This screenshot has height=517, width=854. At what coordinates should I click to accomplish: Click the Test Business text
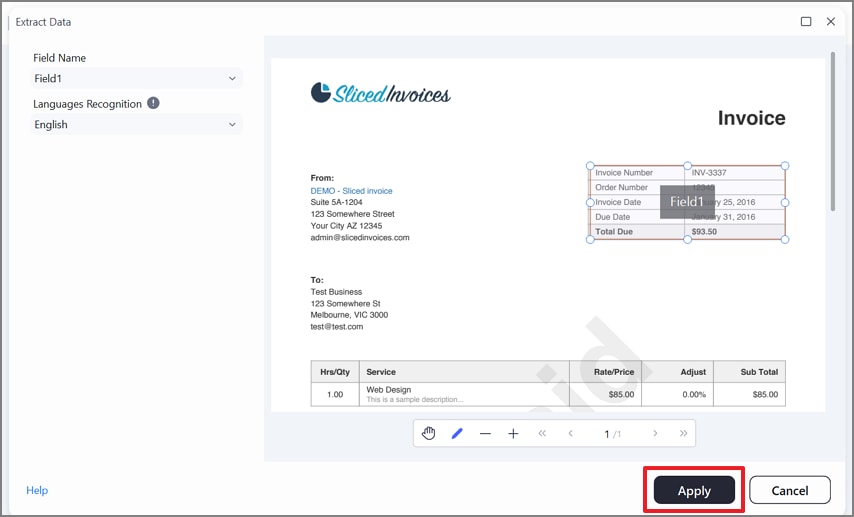pyautogui.click(x=336, y=292)
